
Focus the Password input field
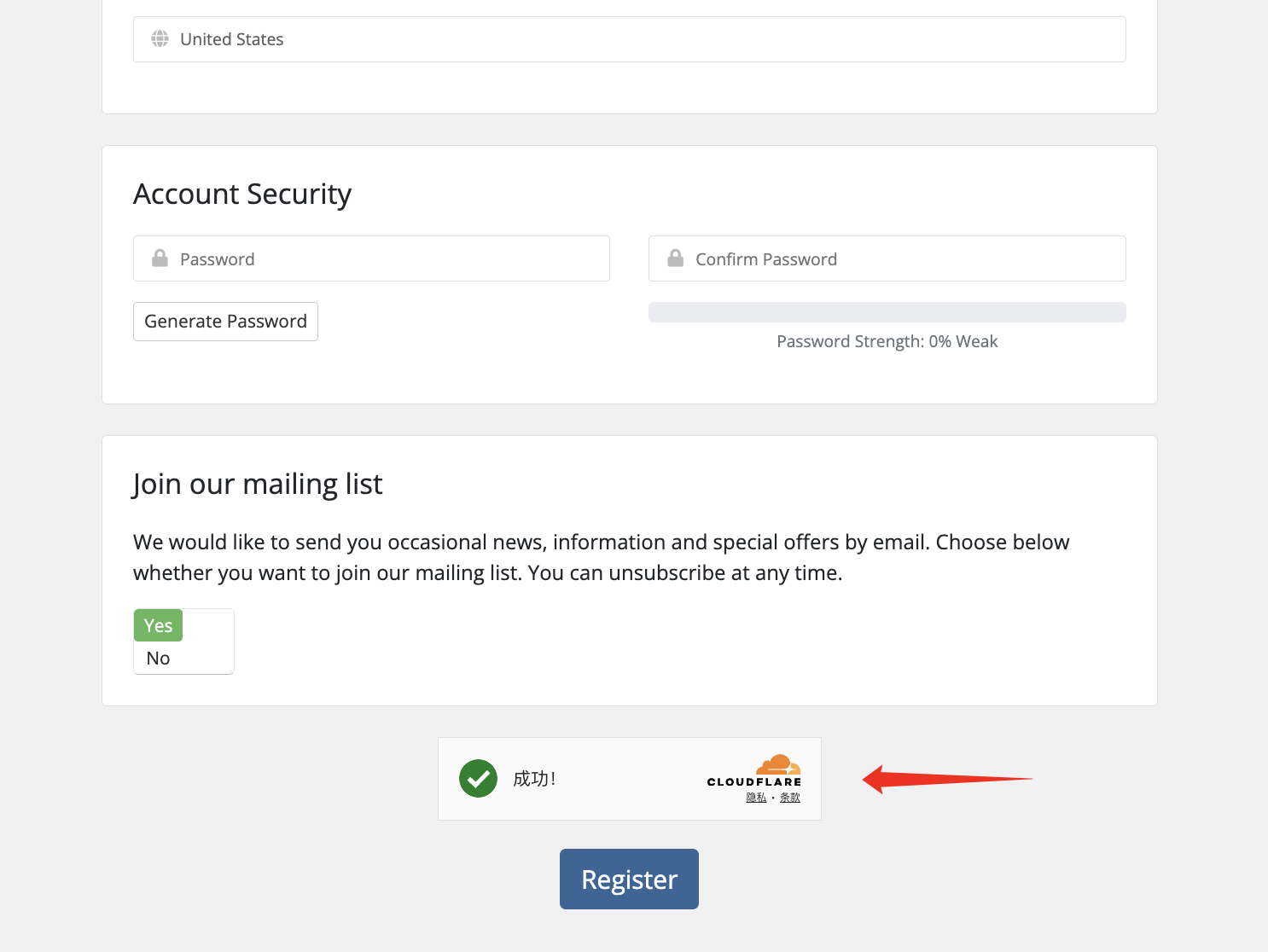point(384,259)
